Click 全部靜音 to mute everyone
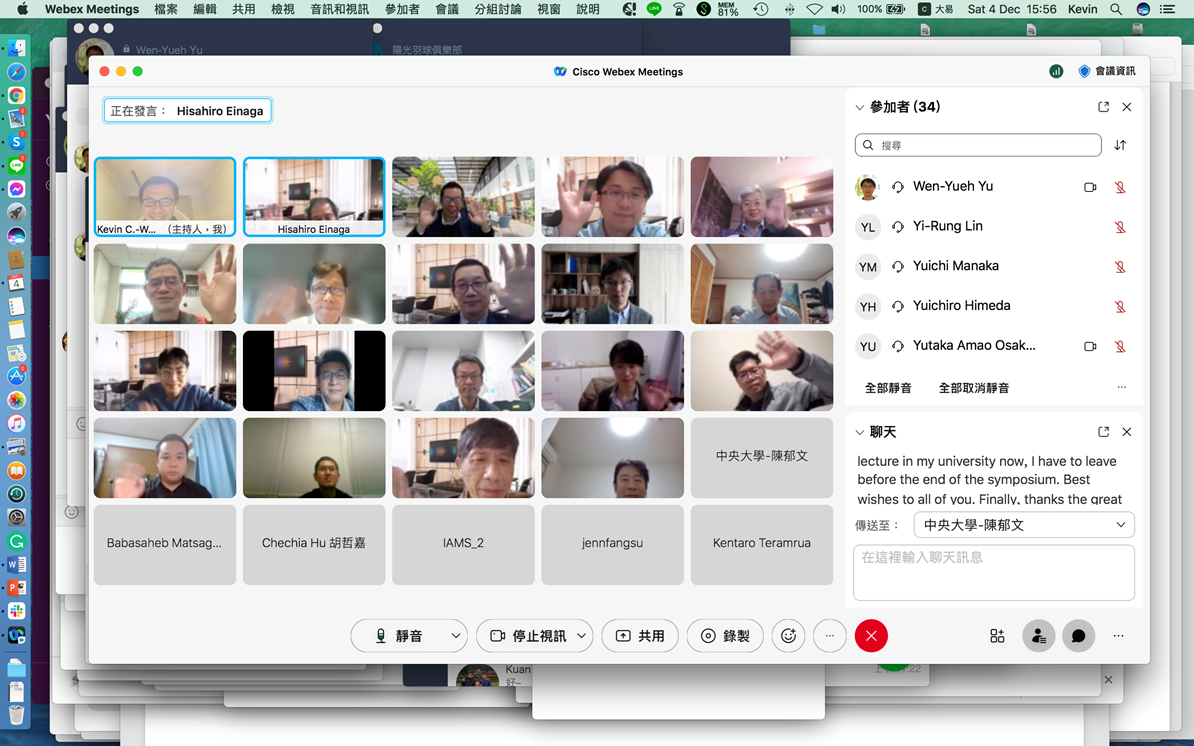The width and height of the screenshot is (1194, 746). click(888, 388)
